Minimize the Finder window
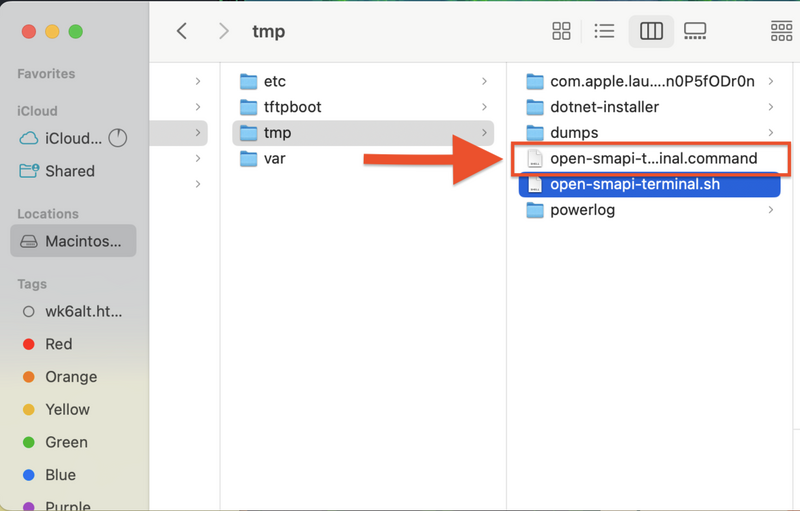 tap(52, 32)
